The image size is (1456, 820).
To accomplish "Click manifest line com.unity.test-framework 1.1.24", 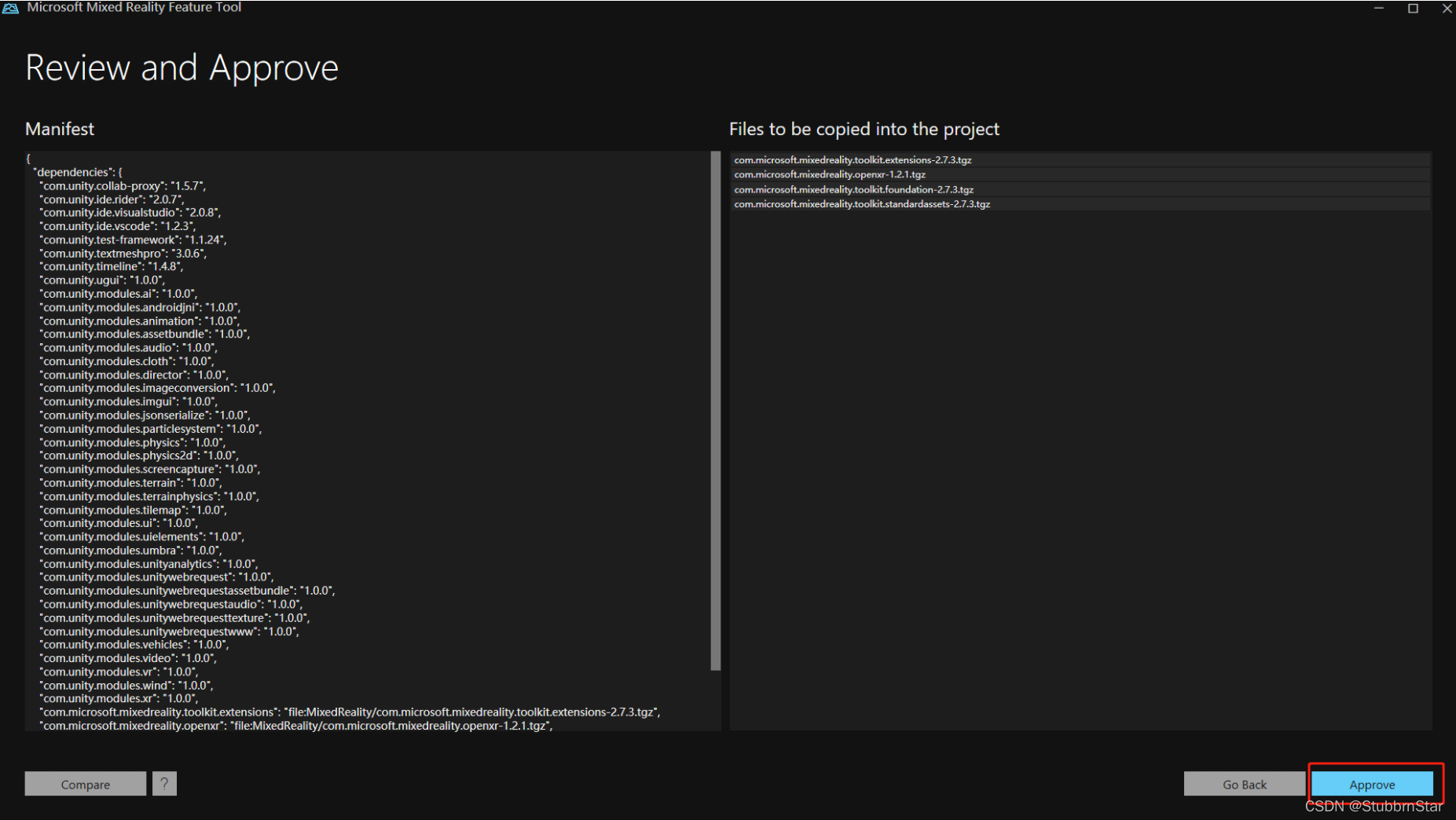I will [x=133, y=240].
